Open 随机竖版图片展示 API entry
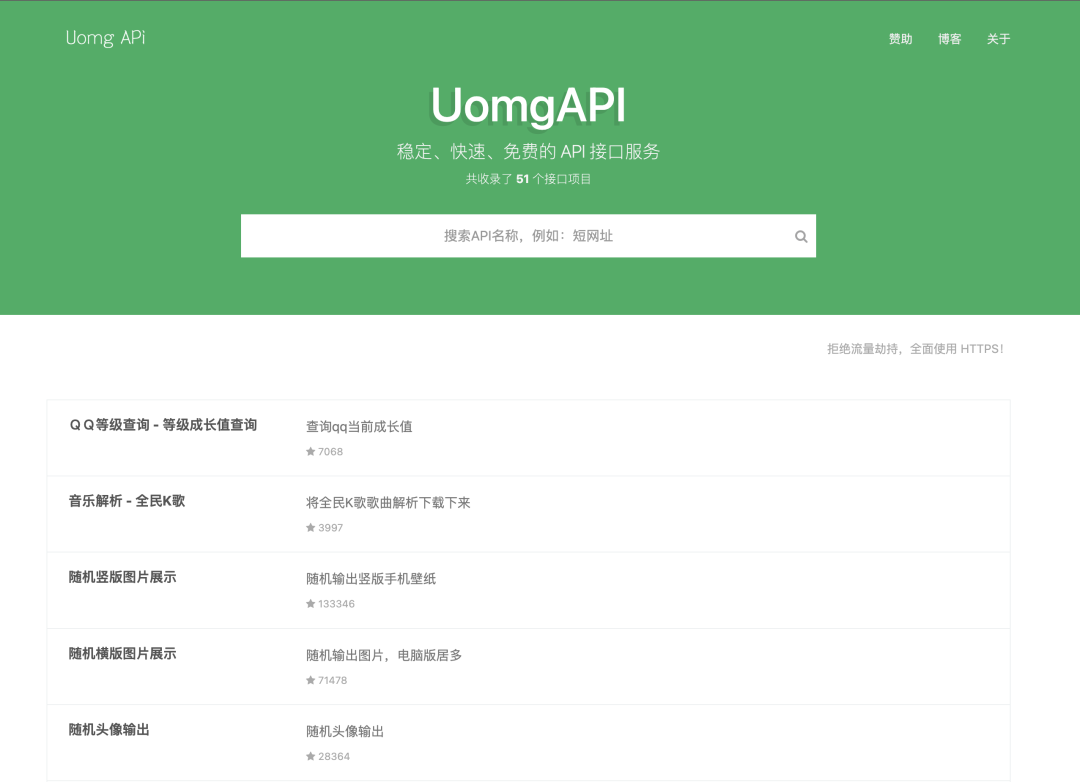Image resolution: width=1080 pixels, height=782 pixels. pyautogui.click(x=123, y=577)
